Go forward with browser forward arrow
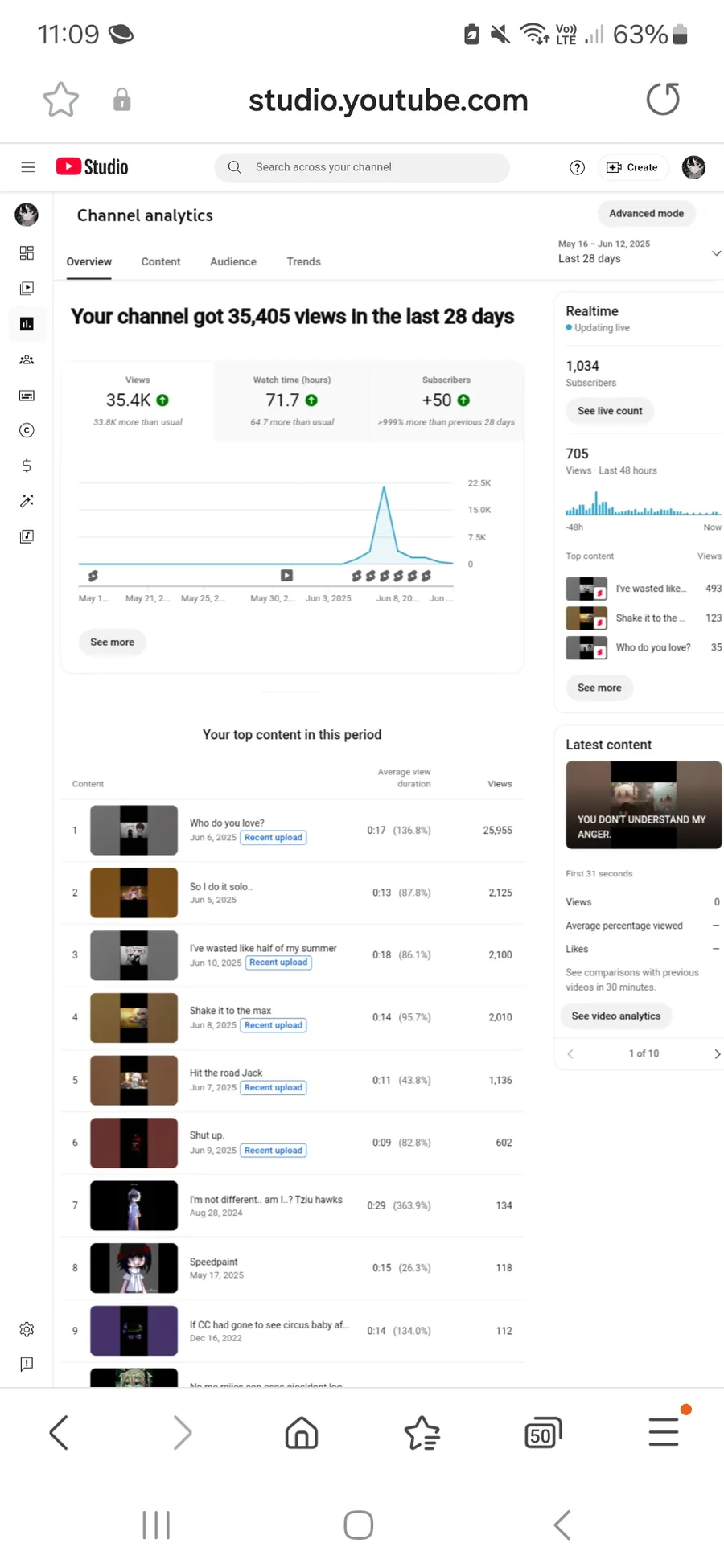 183,1433
